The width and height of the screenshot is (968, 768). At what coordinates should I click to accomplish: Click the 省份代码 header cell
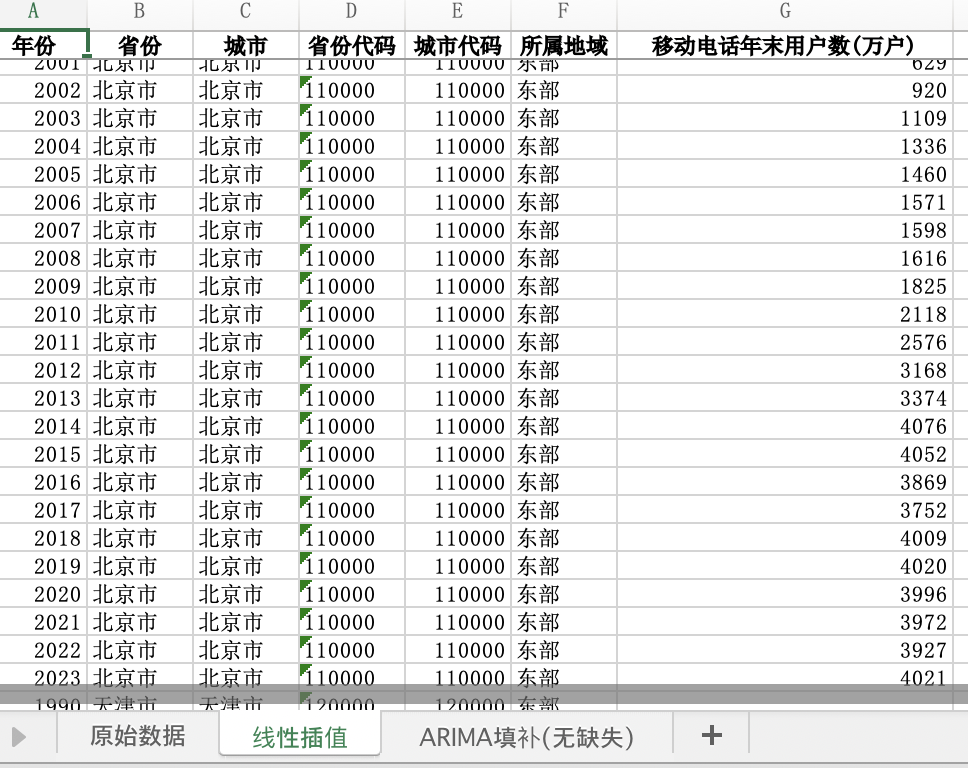pos(352,46)
